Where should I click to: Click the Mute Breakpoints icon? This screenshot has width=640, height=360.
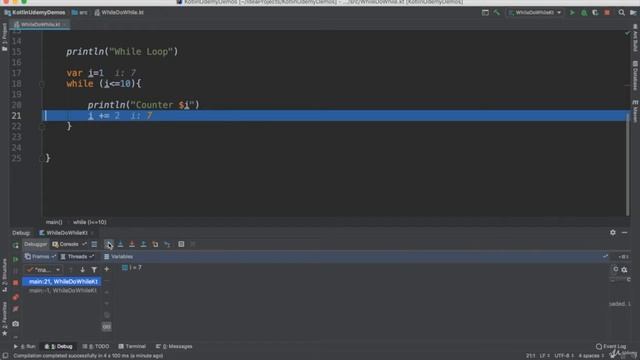pos(16,309)
